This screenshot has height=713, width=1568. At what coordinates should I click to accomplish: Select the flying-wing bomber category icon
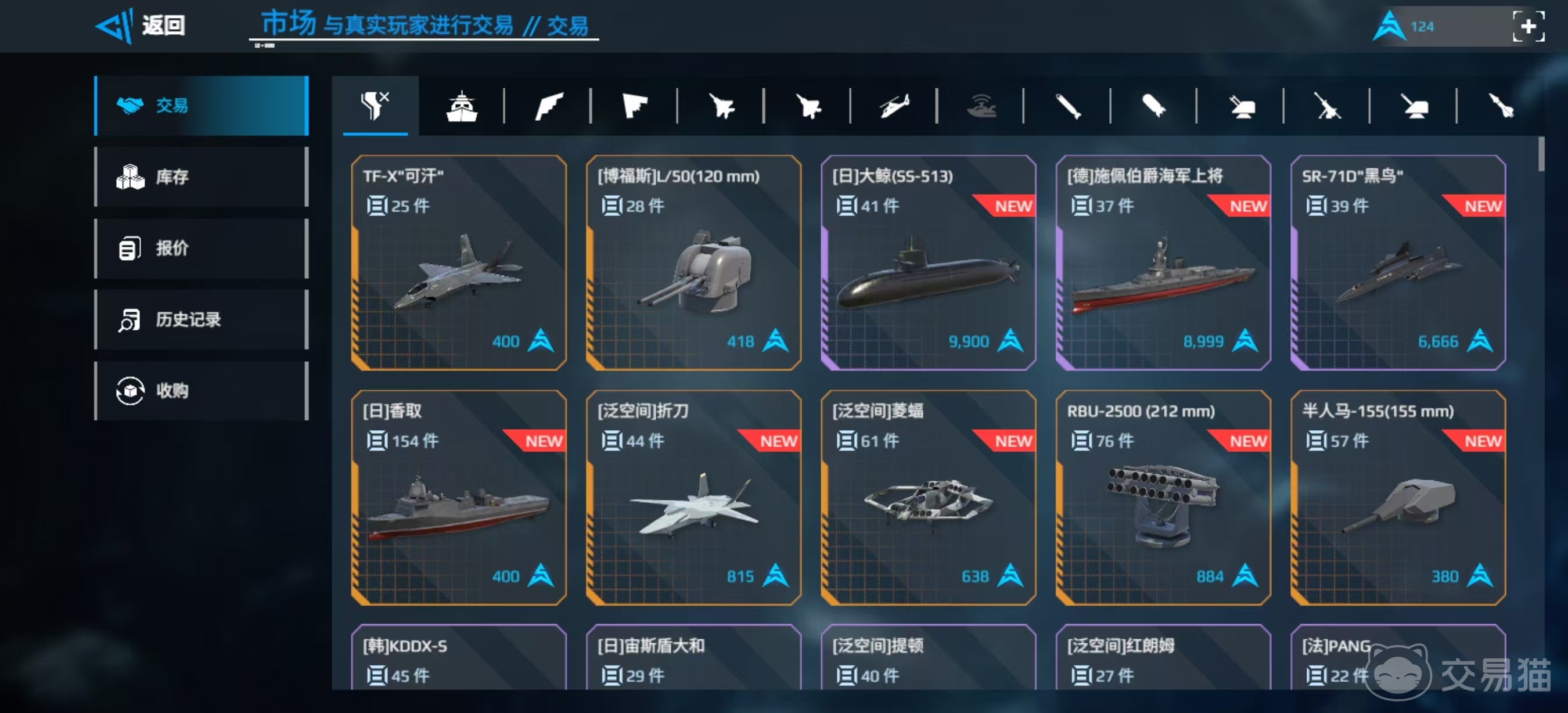coord(635,106)
